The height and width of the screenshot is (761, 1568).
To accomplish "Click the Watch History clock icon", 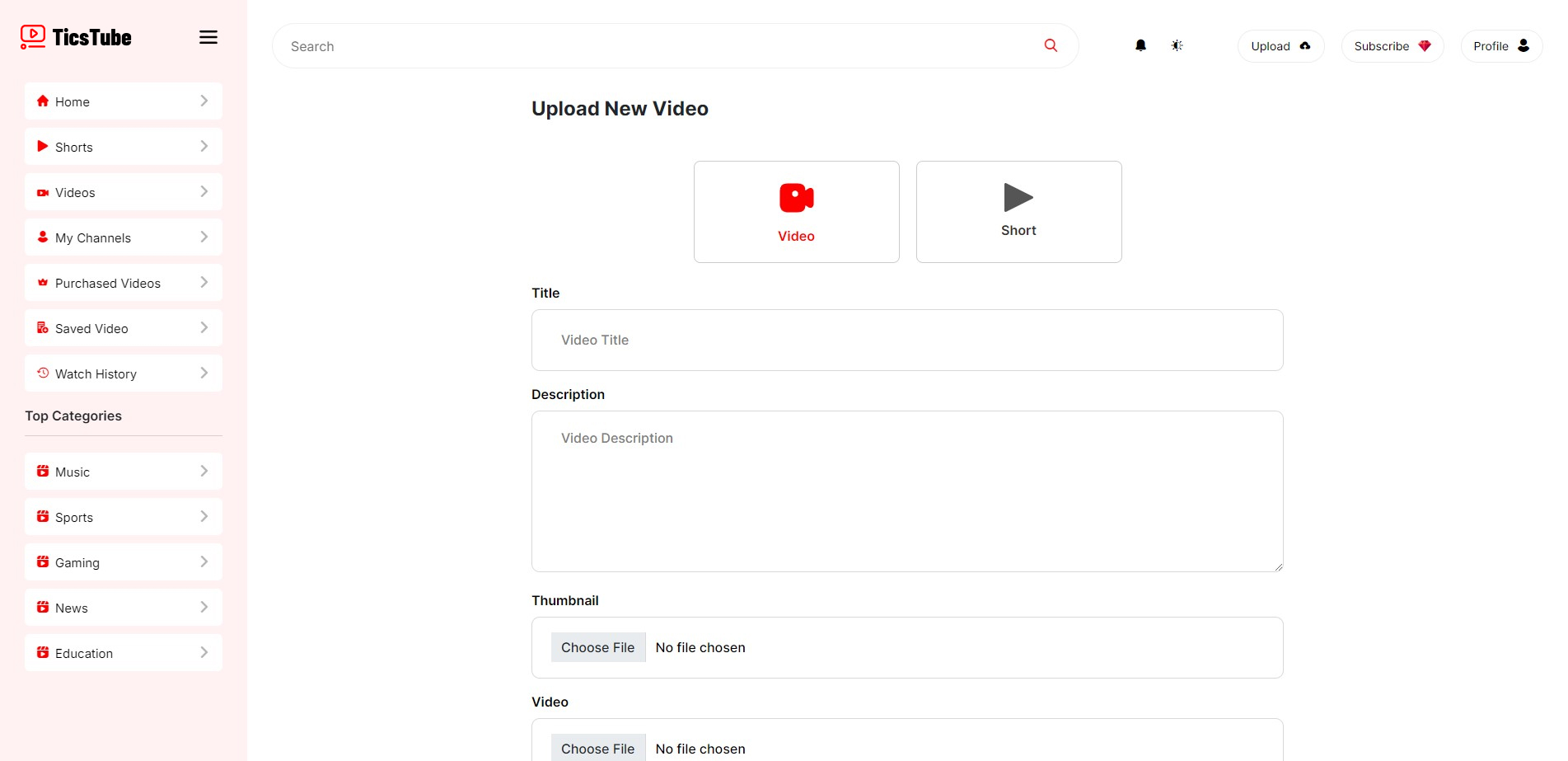I will click(x=43, y=373).
